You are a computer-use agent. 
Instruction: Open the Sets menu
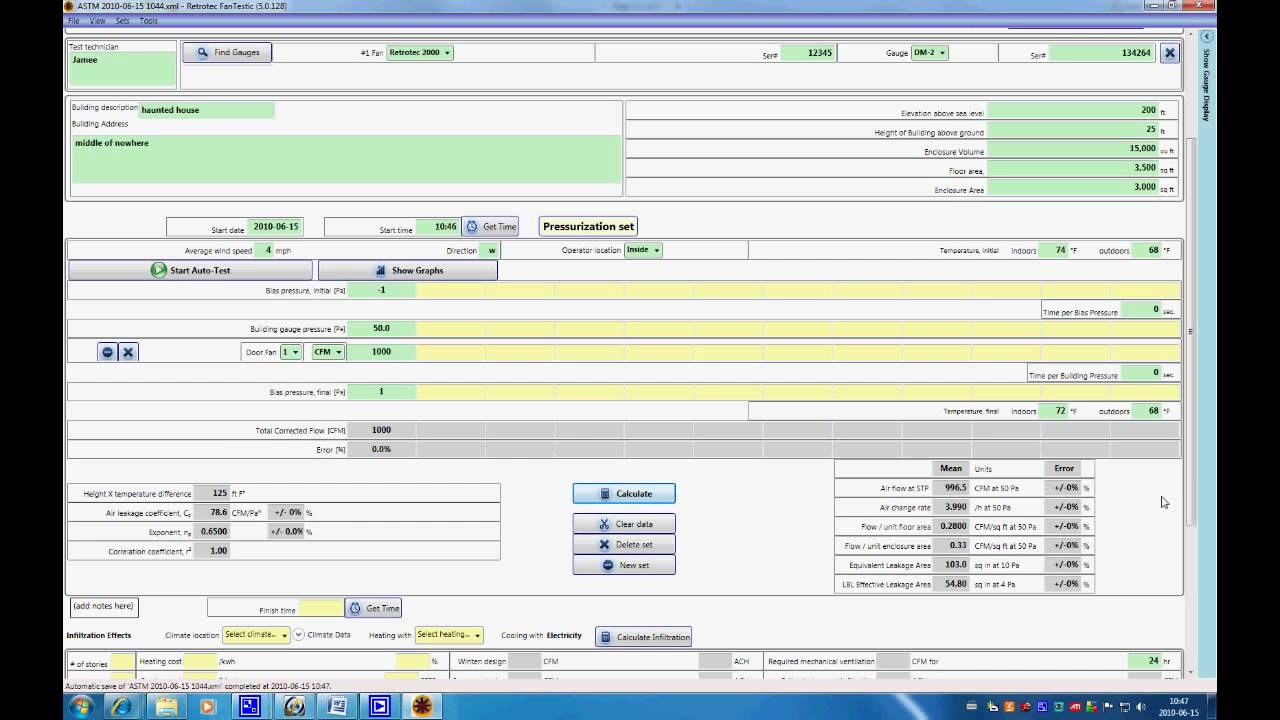pyautogui.click(x=122, y=21)
